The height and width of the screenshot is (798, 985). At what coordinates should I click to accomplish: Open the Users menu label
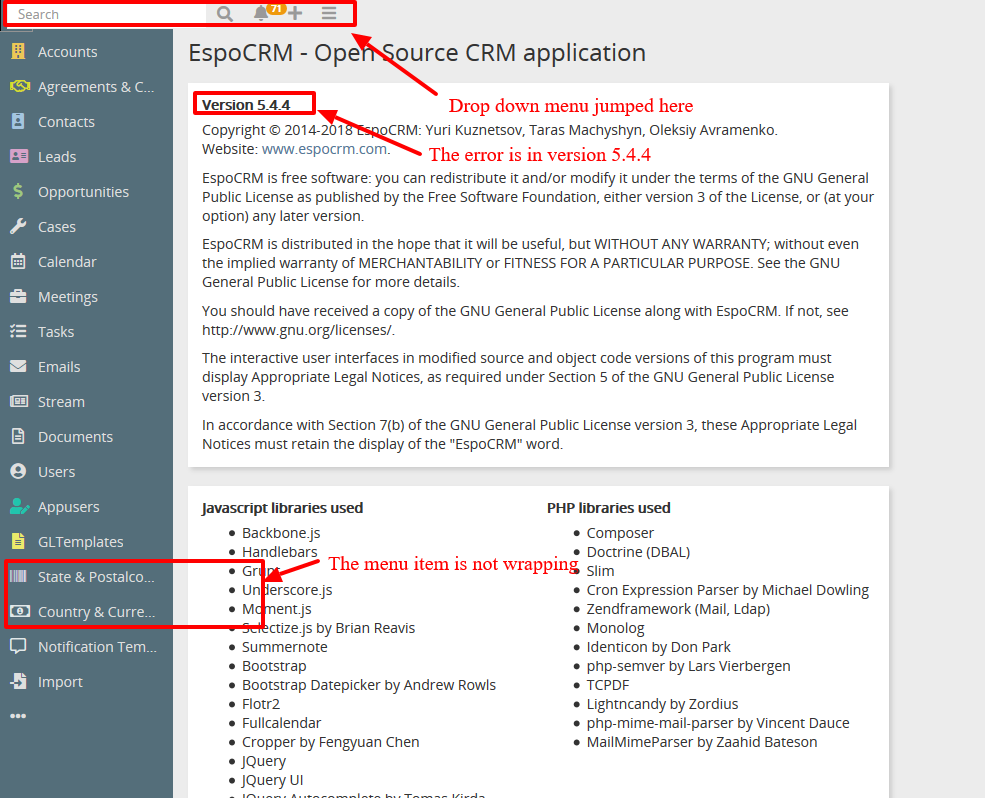coord(57,472)
